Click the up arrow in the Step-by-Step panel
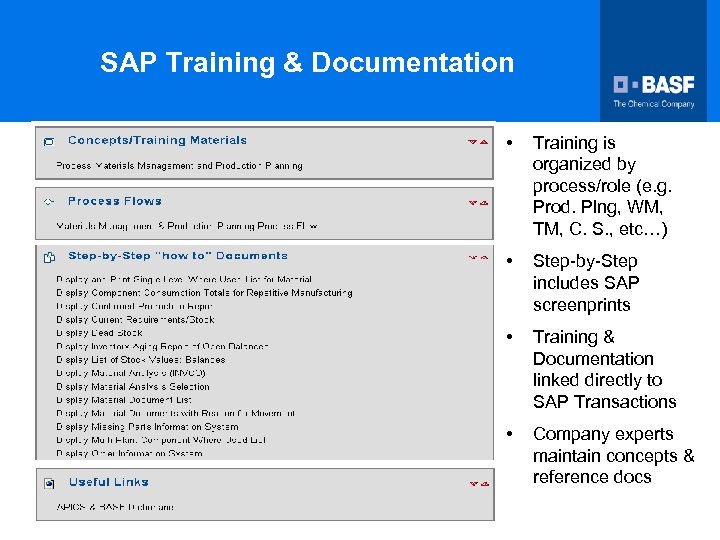 tap(484, 258)
